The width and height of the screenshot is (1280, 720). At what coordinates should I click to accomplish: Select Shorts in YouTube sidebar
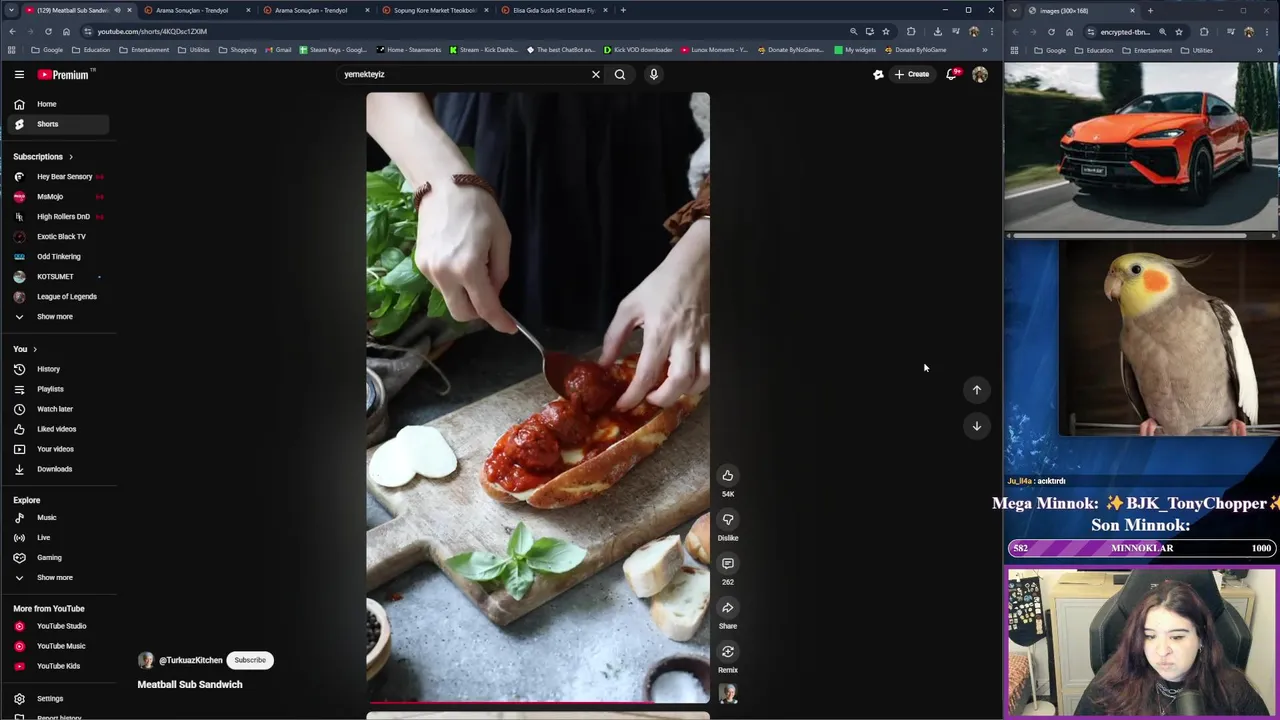(x=59, y=124)
